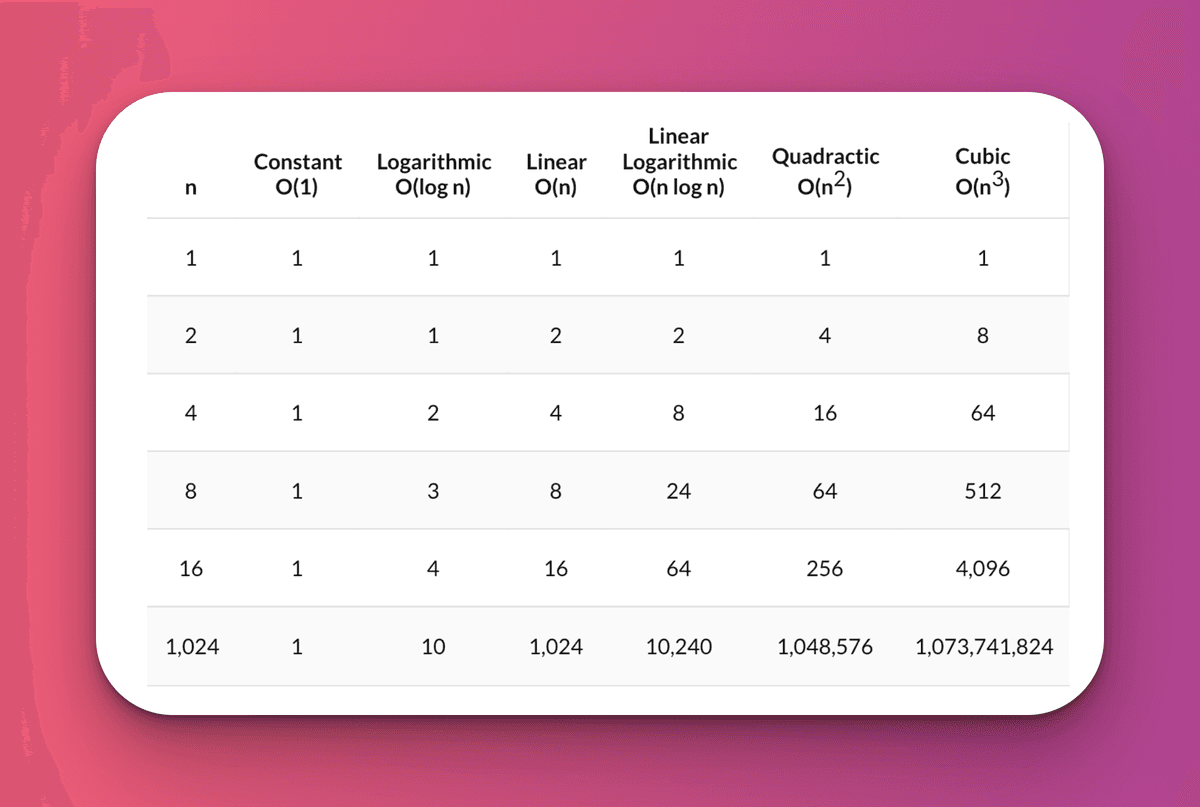Select the cell showing 512
The width and height of the screenshot is (1200, 807).
[983, 491]
